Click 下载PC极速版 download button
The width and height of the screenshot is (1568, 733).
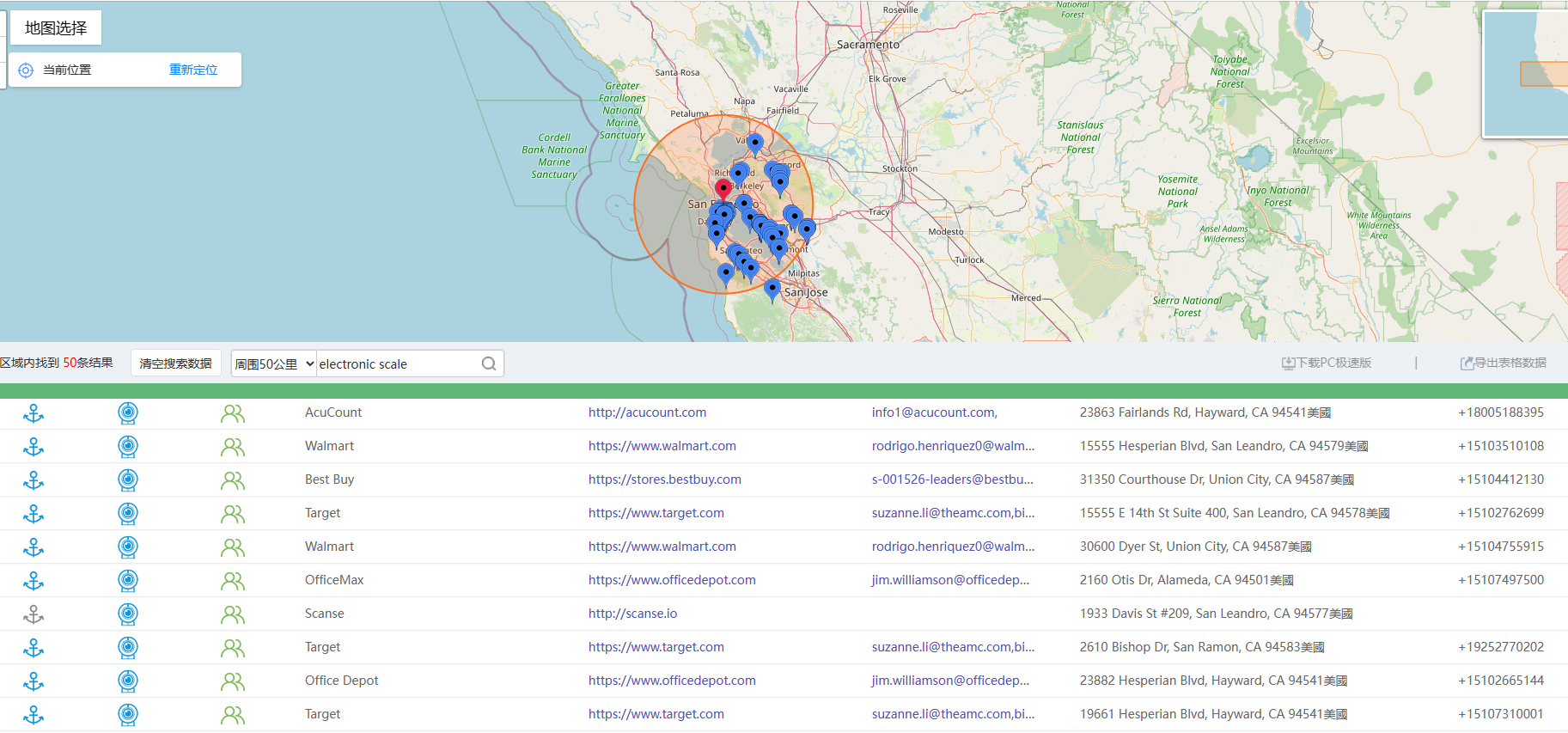pyautogui.click(x=1327, y=363)
